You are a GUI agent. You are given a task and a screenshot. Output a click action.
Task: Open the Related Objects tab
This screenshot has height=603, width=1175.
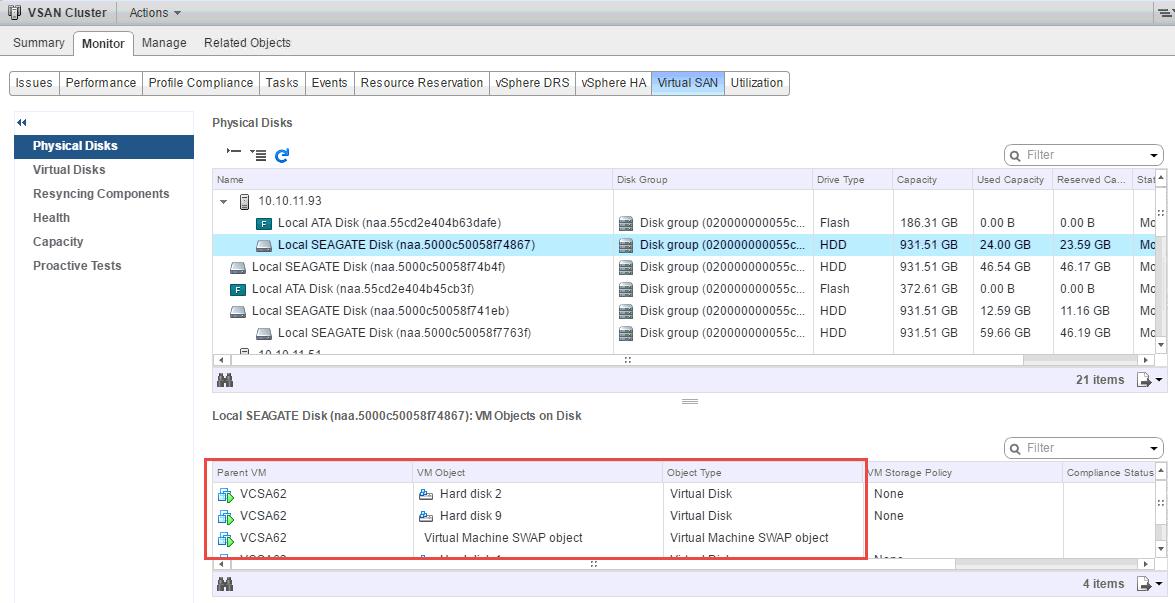point(247,43)
